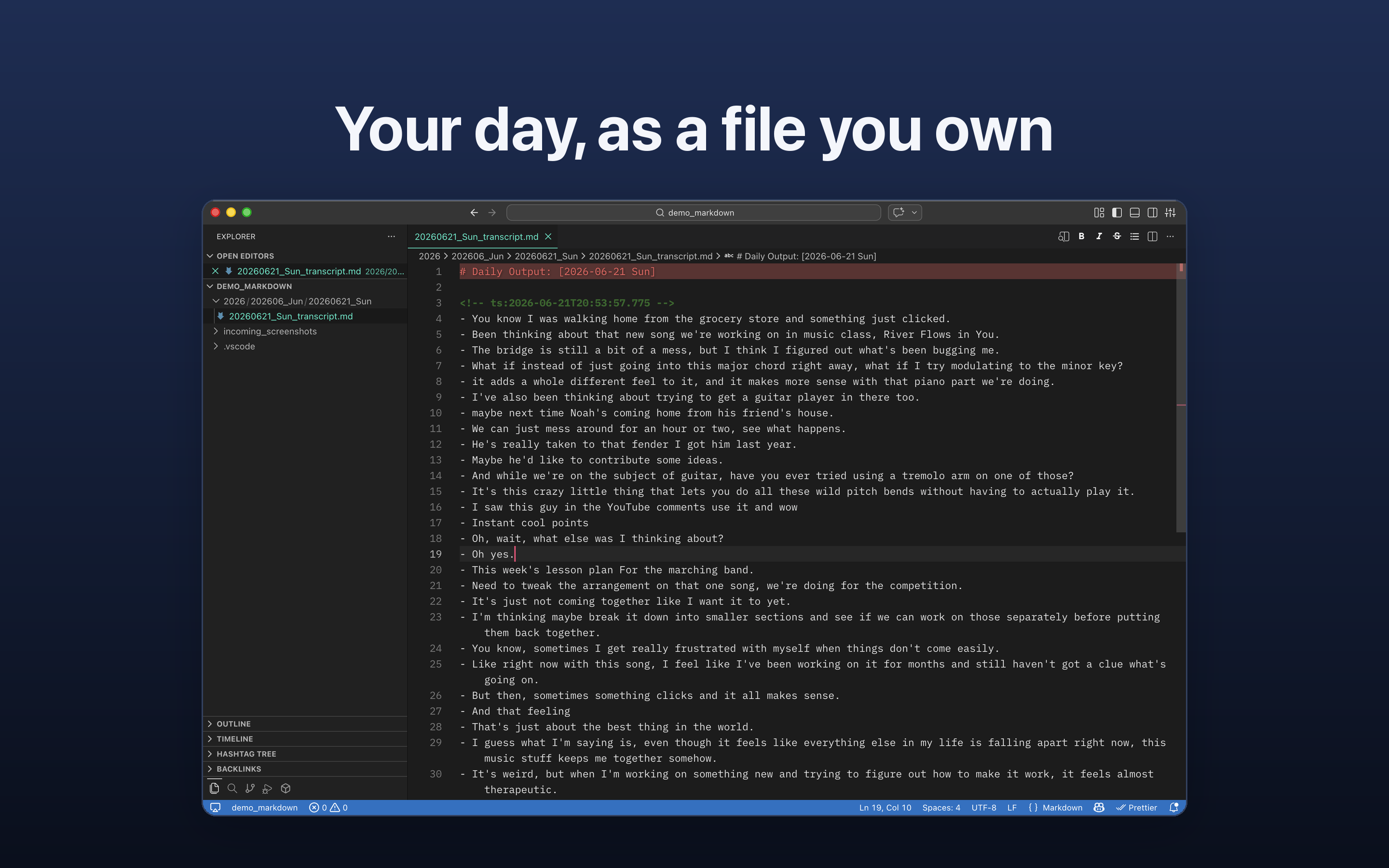1389x868 pixels.
Task: Click the Daily Output heading breadcrumb
Action: tap(806, 256)
